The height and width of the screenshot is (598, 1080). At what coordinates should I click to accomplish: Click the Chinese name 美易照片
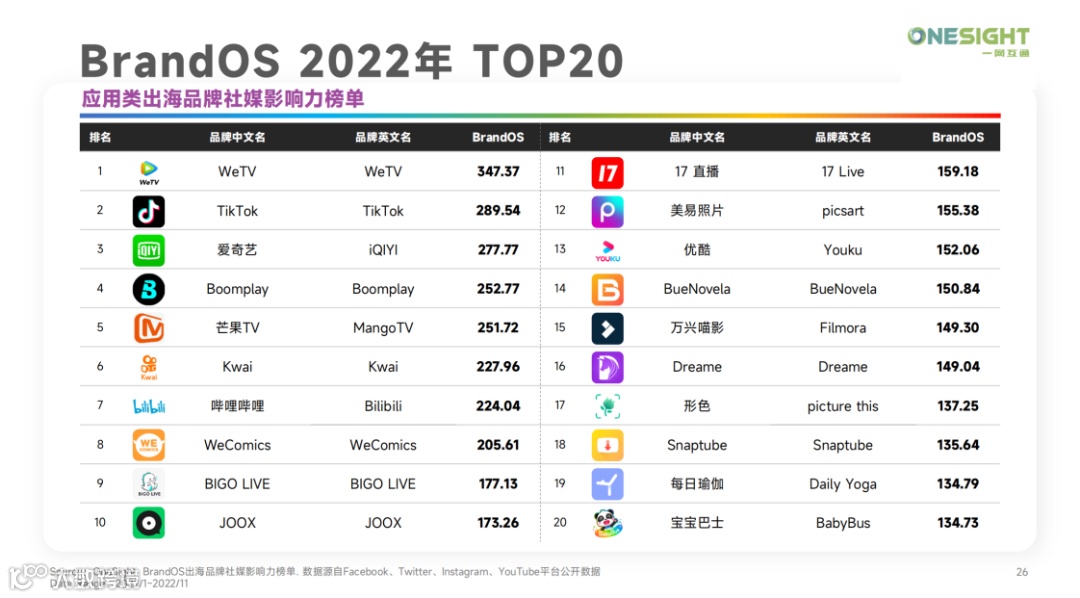[x=697, y=211]
